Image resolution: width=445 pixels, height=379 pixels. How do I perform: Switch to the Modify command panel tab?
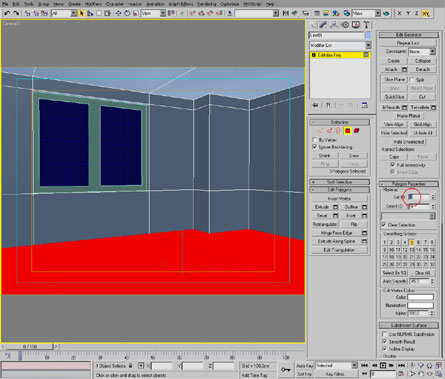323,25
